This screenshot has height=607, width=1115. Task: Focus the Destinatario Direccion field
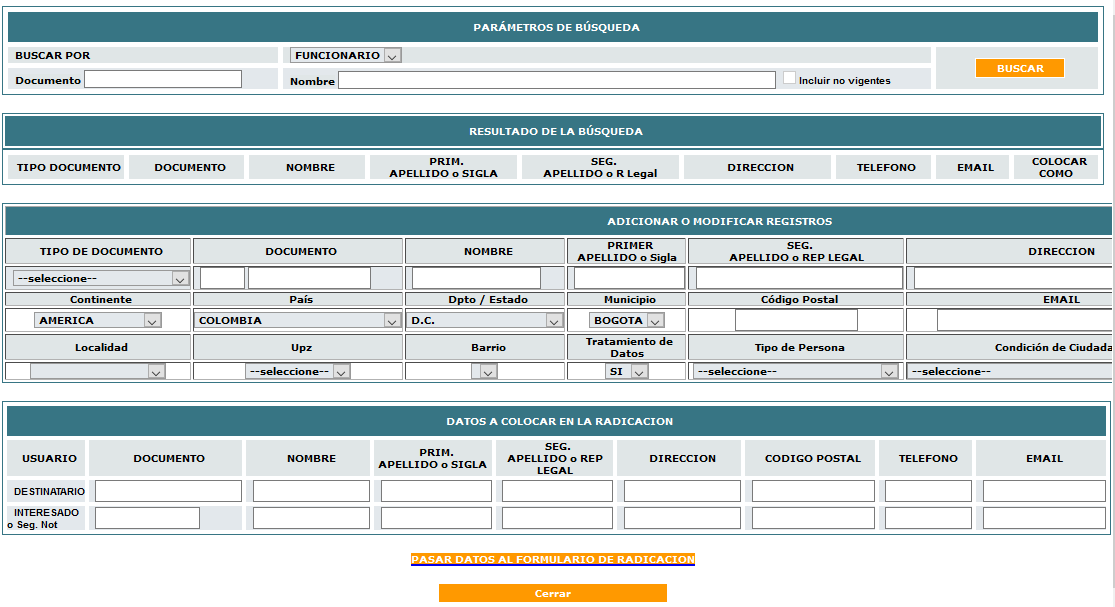pyautogui.click(x=683, y=491)
